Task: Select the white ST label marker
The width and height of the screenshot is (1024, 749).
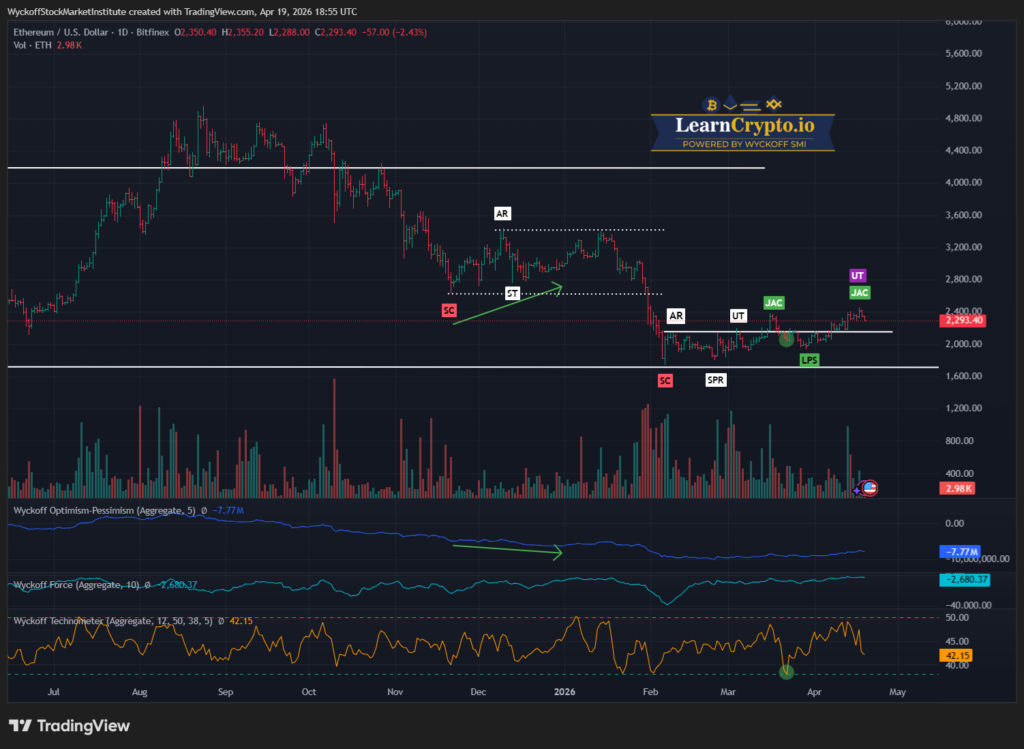Action: (x=512, y=293)
